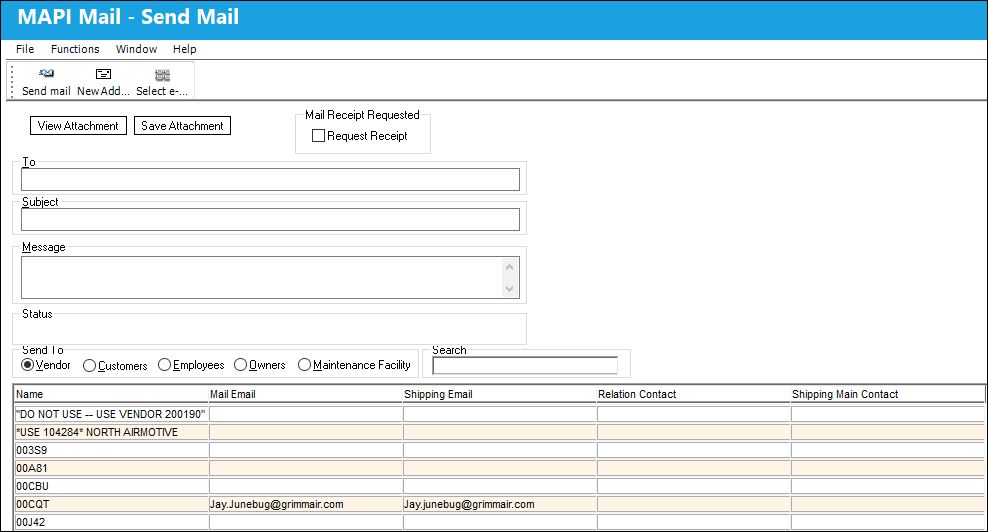Select the 00CBU vendor row
988x532 pixels.
(499, 486)
